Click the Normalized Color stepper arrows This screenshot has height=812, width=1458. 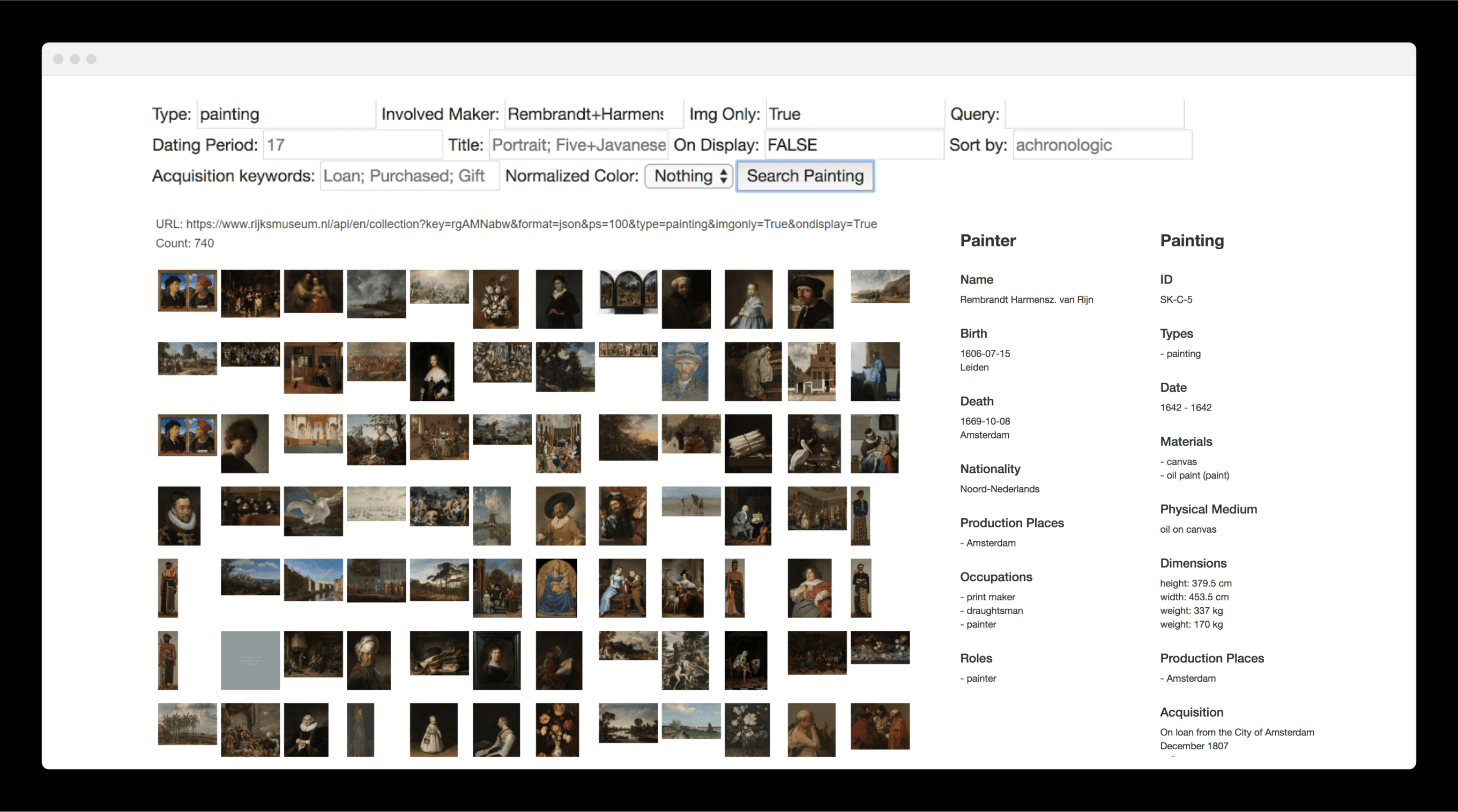pyautogui.click(x=723, y=176)
